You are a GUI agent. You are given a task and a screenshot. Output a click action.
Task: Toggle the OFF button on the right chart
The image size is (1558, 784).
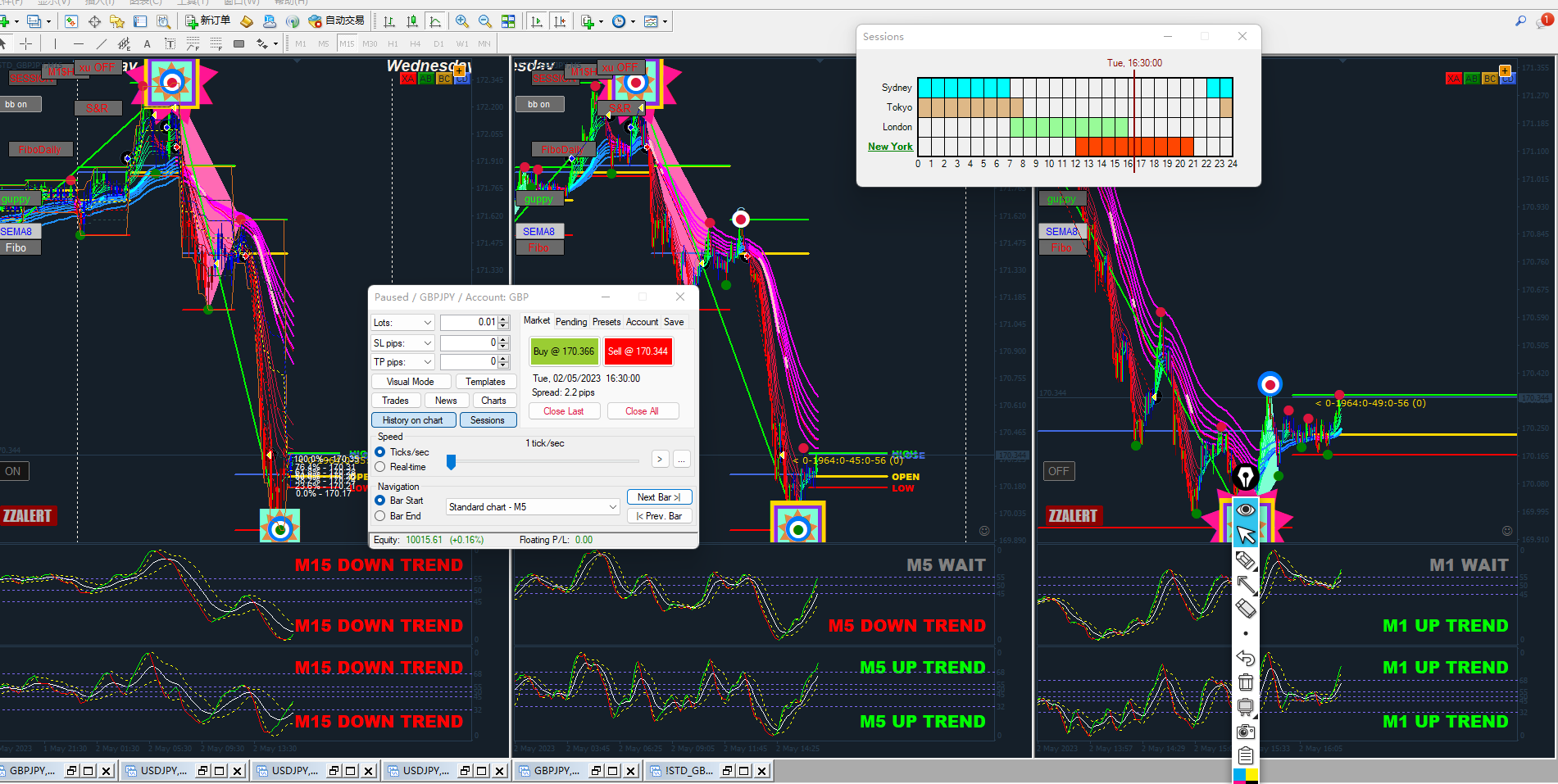pyautogui.click(x=1058, y=471)
